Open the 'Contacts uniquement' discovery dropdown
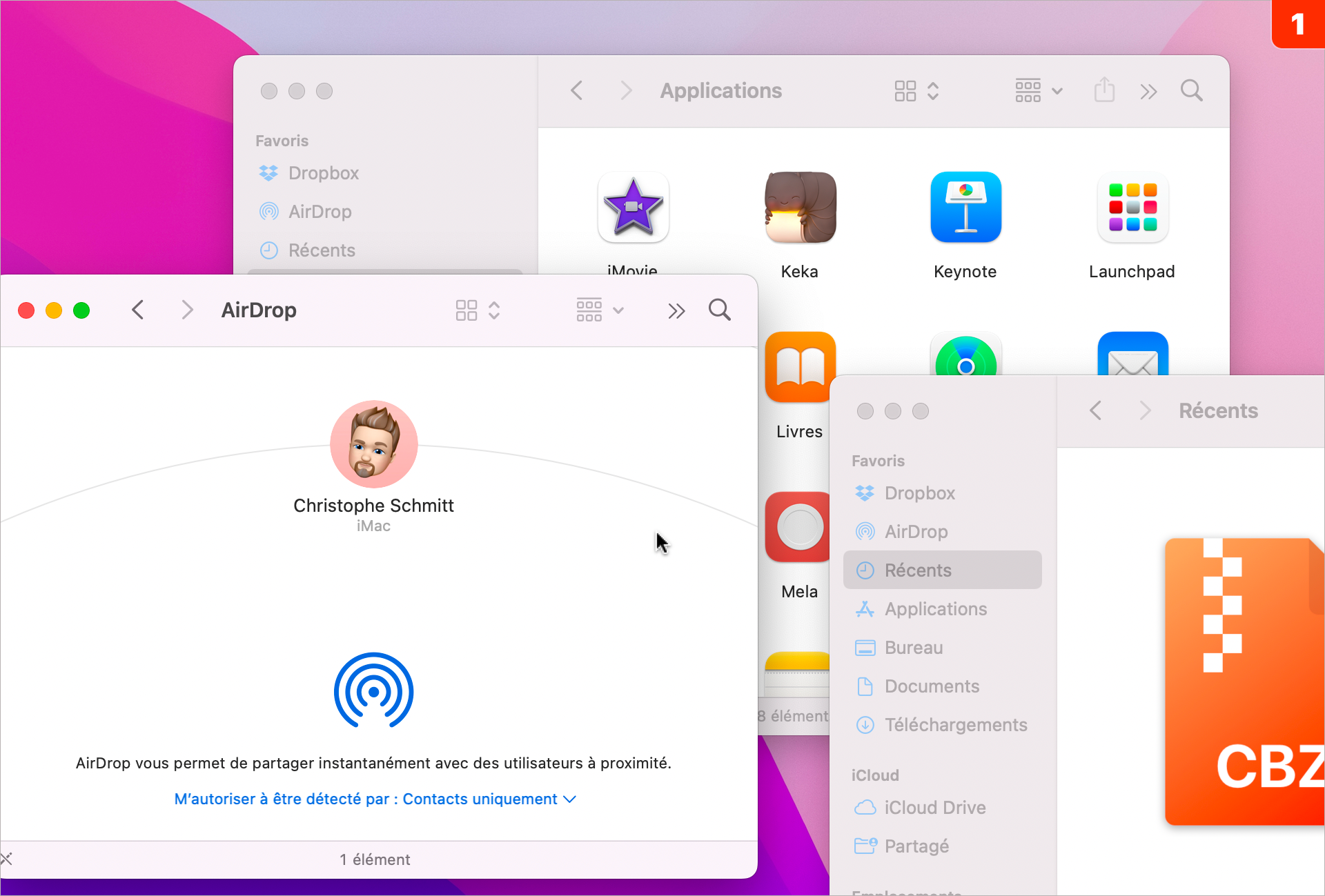Screen dimensions: 1325x896 click(375, 799)
